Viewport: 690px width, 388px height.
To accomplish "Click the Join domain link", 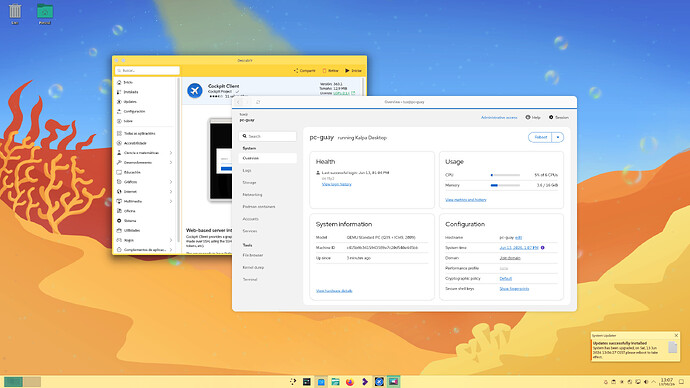I will click(x=510, y=258).
